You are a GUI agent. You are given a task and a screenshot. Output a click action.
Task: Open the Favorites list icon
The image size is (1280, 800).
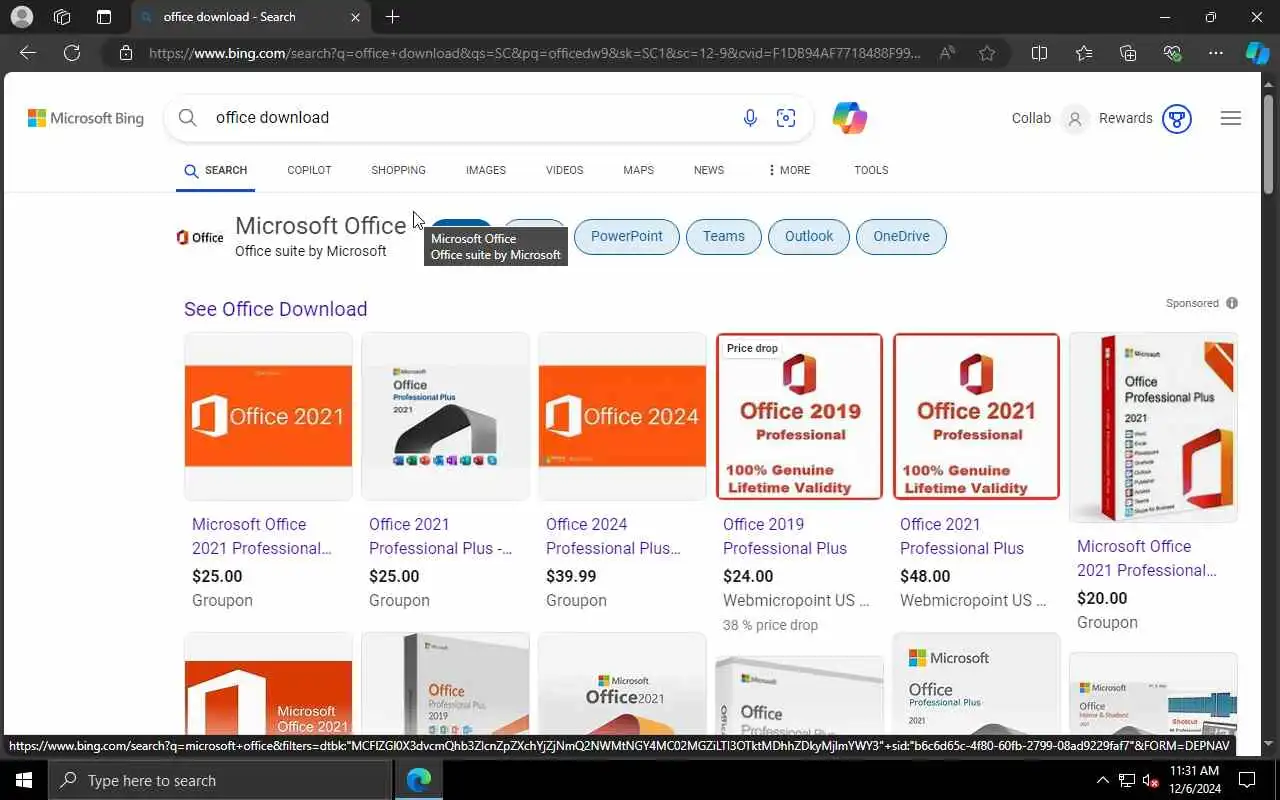(1084, 53)
